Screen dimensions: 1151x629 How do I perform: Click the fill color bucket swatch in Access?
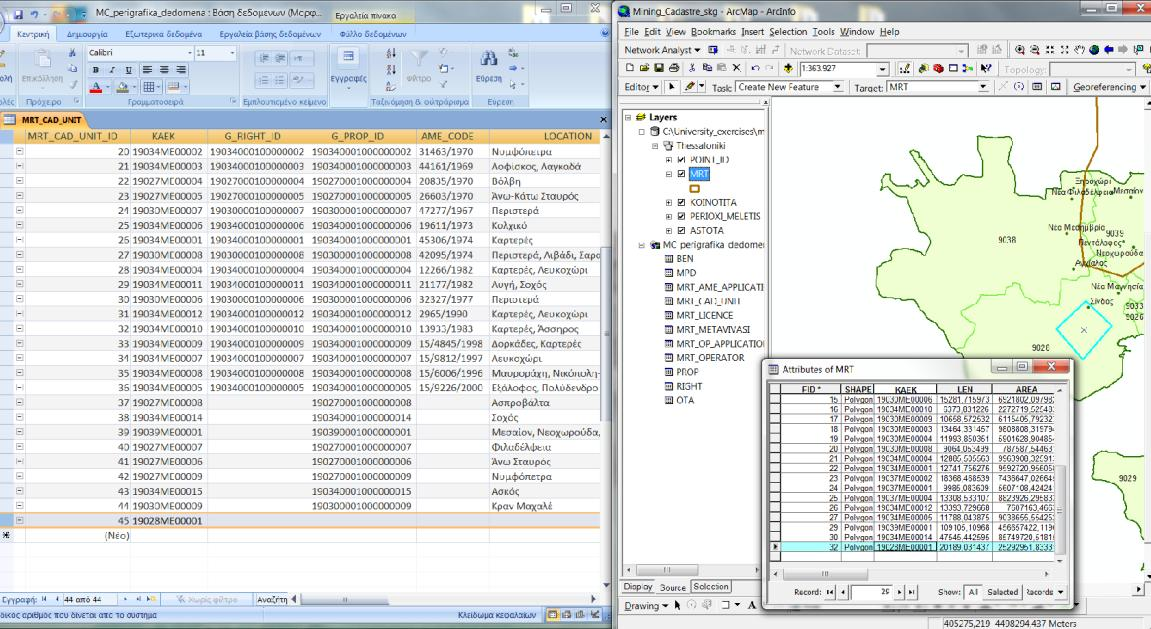click(122, 87)
